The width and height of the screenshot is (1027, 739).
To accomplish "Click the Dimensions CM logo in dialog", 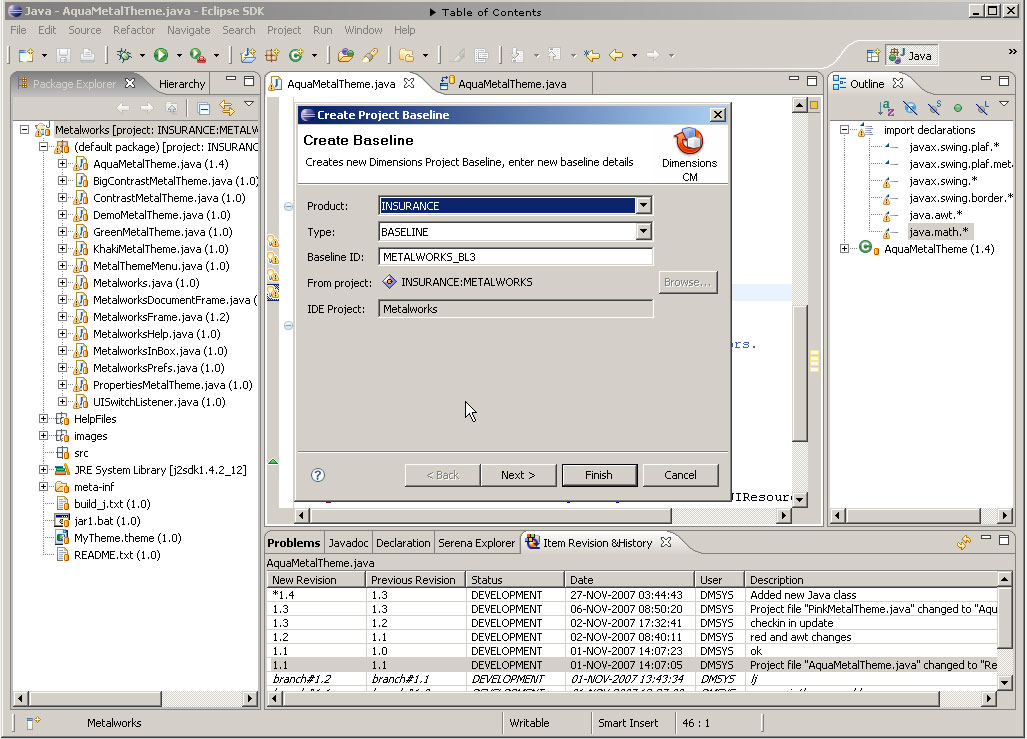I will pyautogui.click(x=689, y=140).
